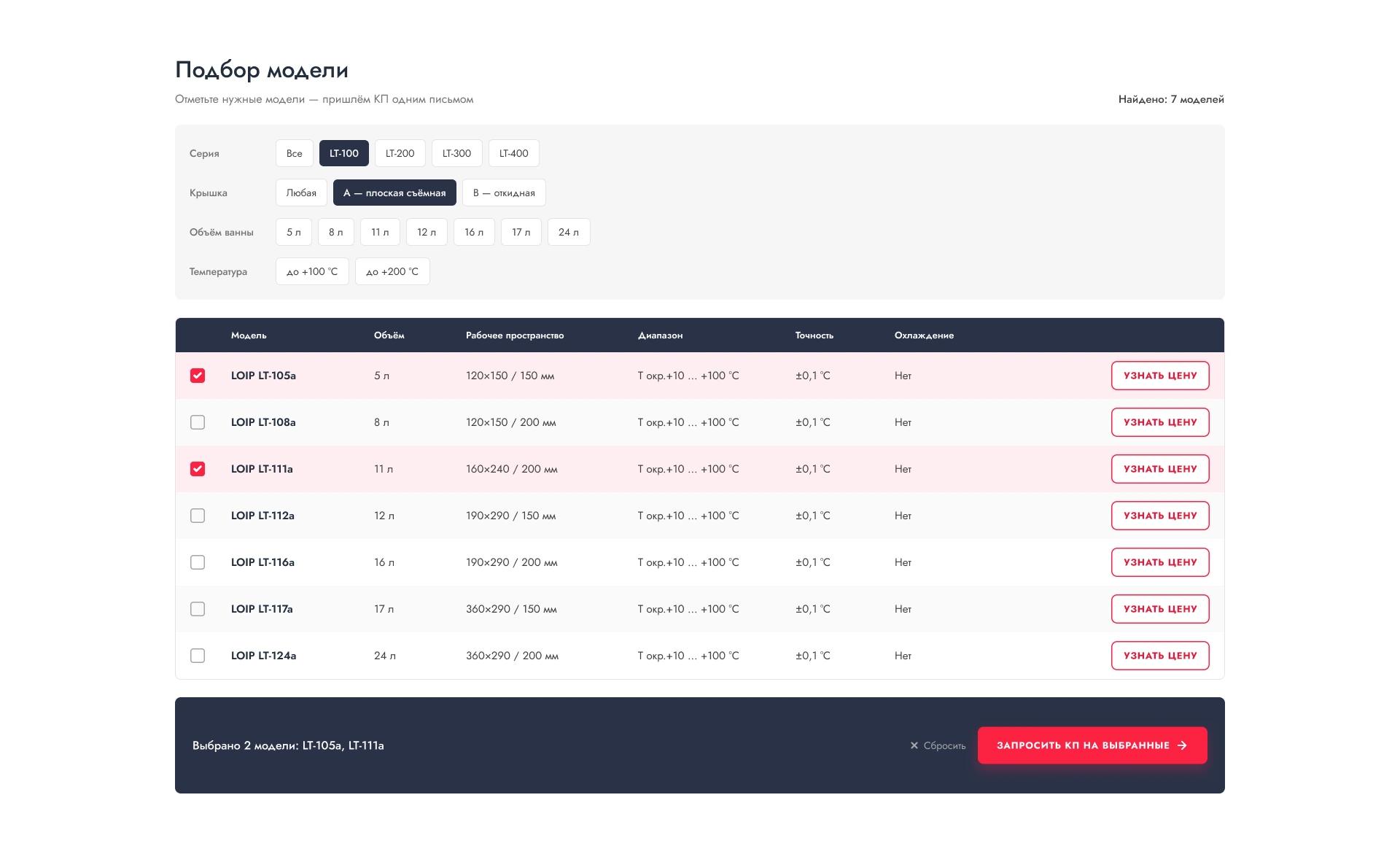Select the LOIP LT-112a row checkbox
The height and width of the screenshot is (846, 1400).
point(198,516)
